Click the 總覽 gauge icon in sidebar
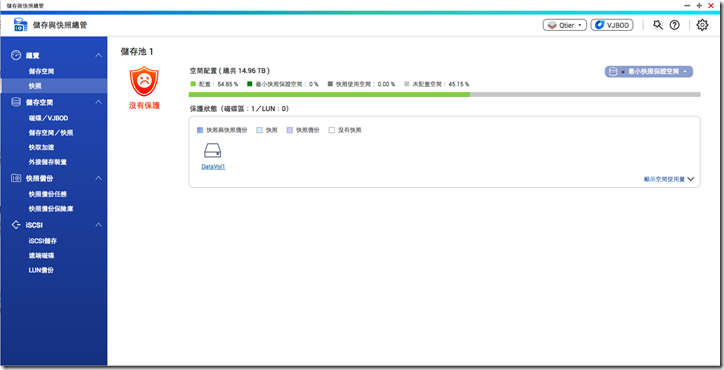 (16, 55)
